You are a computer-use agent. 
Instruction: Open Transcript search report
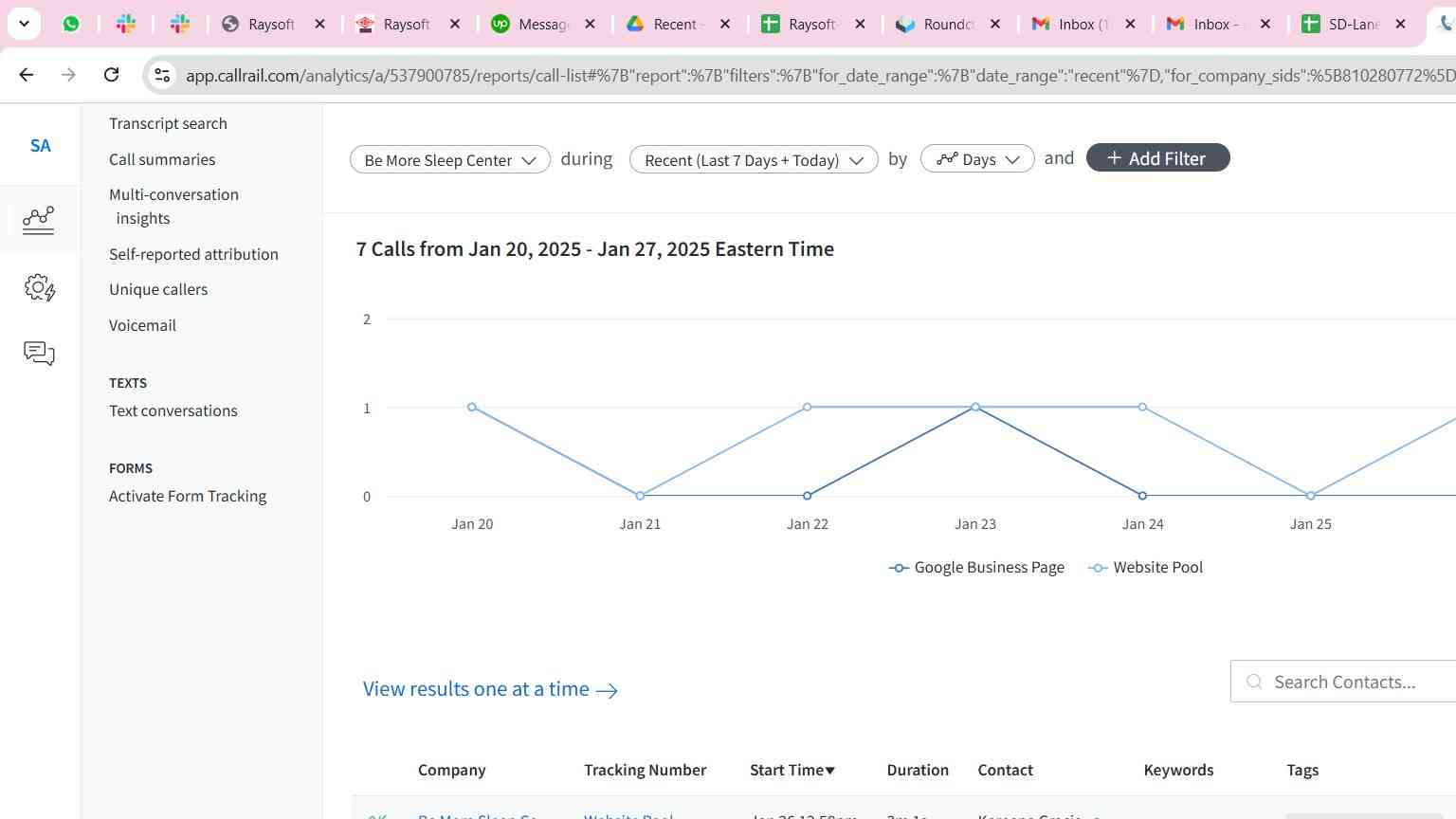point(168,123)
